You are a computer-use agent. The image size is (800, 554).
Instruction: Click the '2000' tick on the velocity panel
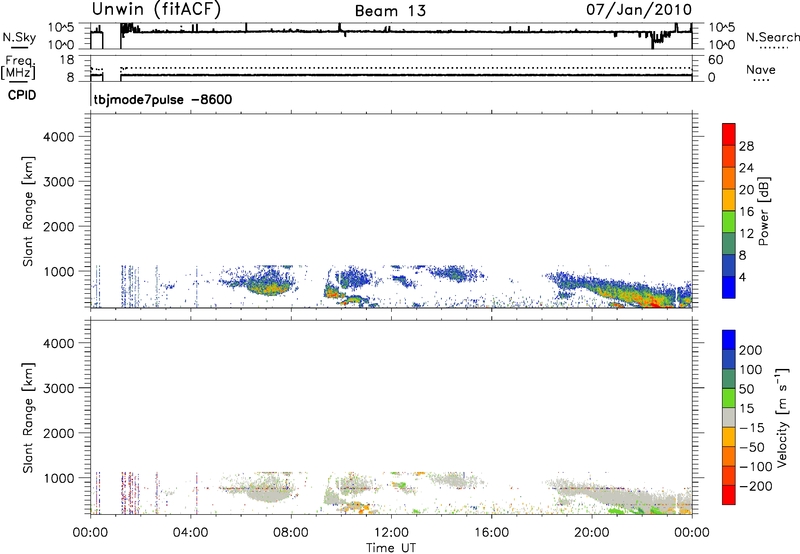point(59,433)
